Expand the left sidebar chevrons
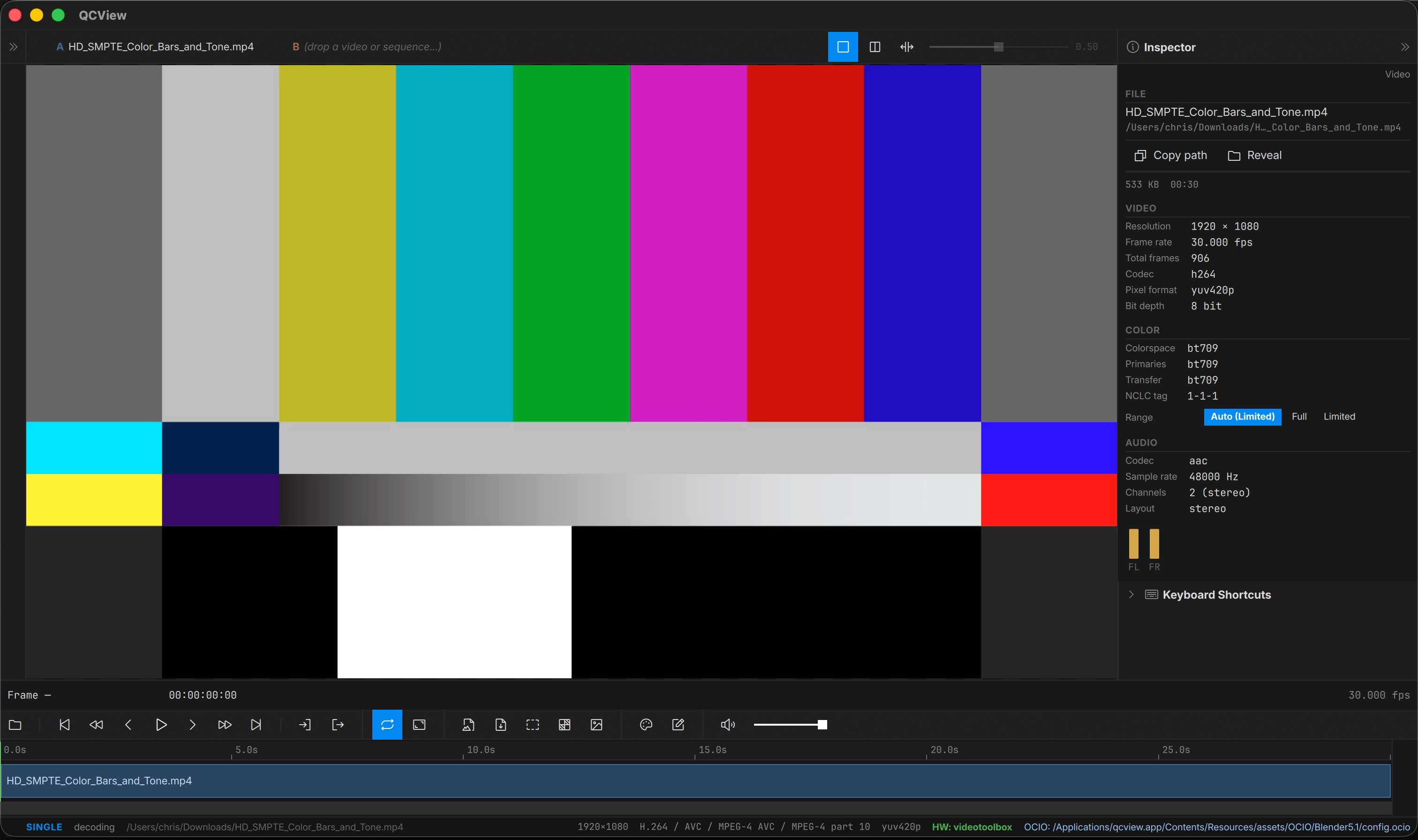 click(x=14, y=47)
